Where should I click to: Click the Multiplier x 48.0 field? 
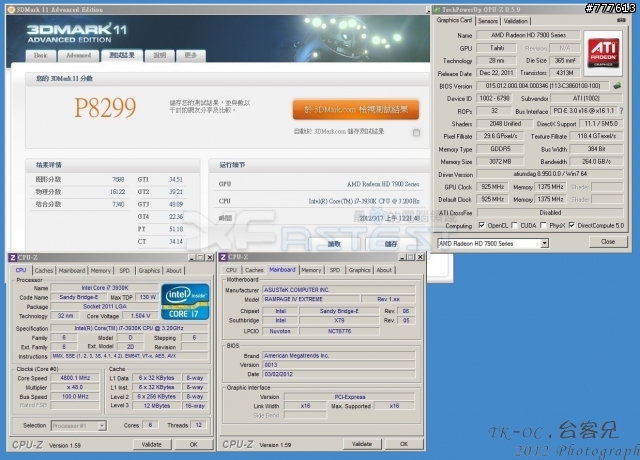click(75, 387)
